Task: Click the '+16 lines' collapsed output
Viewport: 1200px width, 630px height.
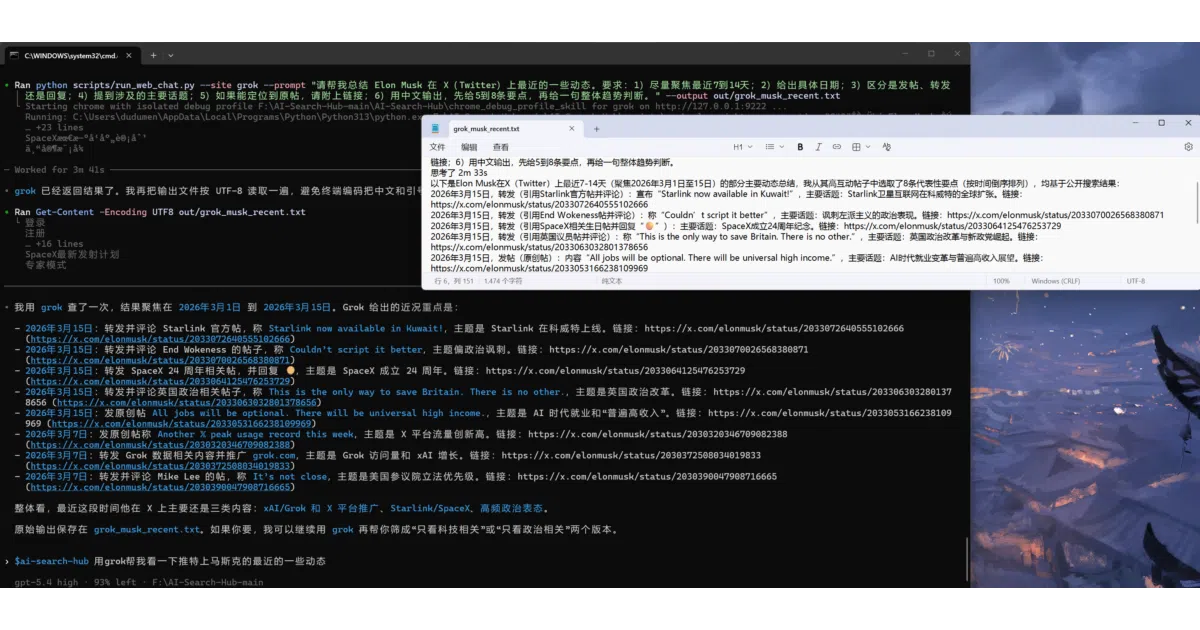Action: 55,244
